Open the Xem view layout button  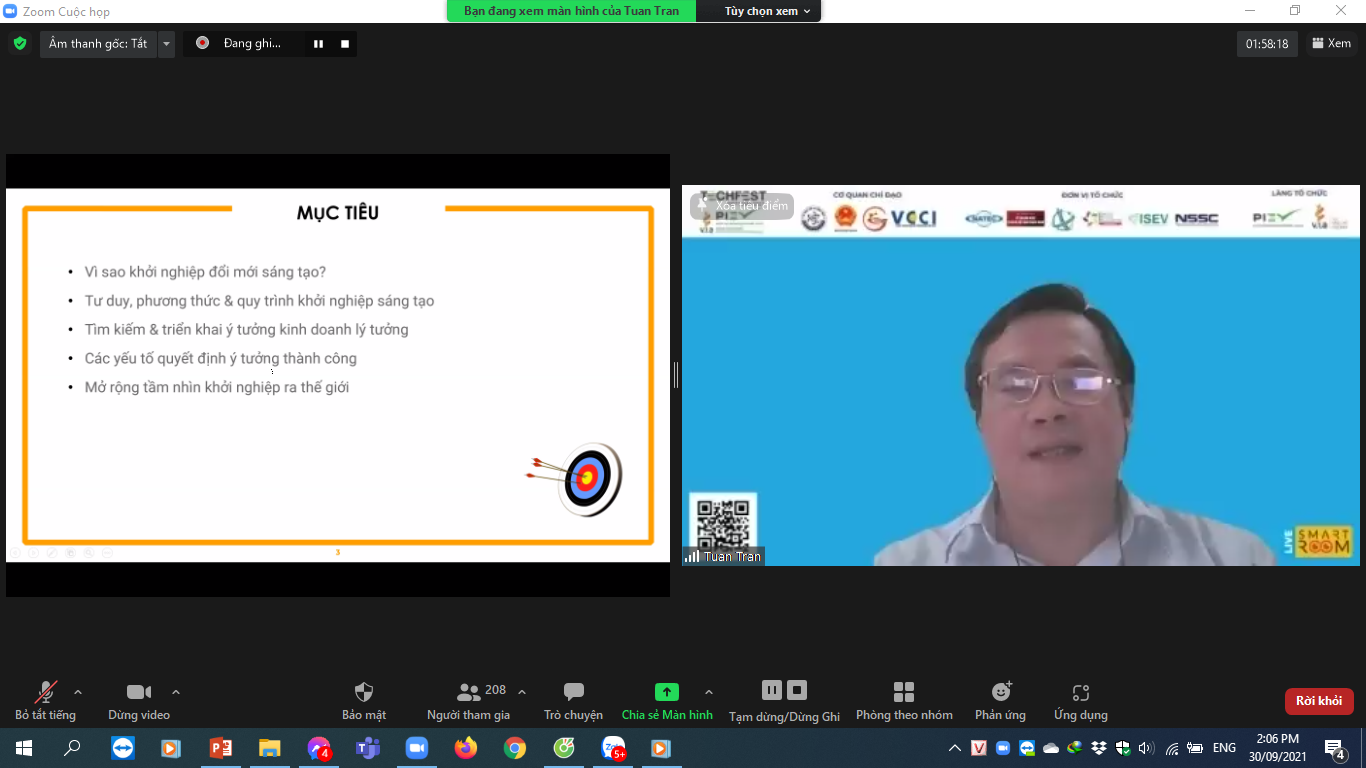click(x=1331, y=43)
